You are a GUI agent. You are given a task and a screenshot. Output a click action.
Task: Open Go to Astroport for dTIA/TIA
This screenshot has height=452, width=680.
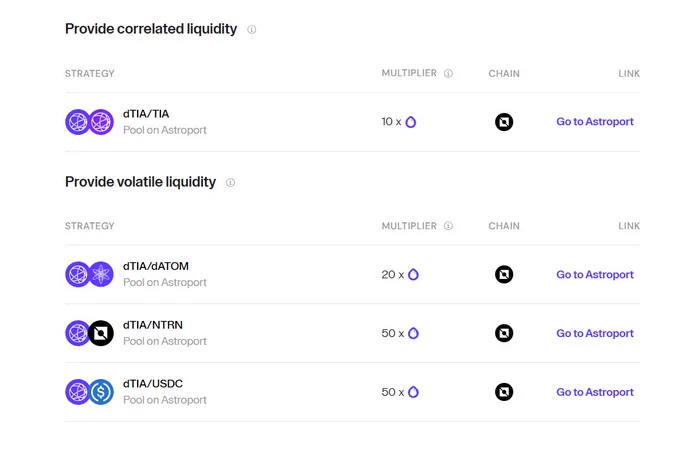click(x=595, y=122)
